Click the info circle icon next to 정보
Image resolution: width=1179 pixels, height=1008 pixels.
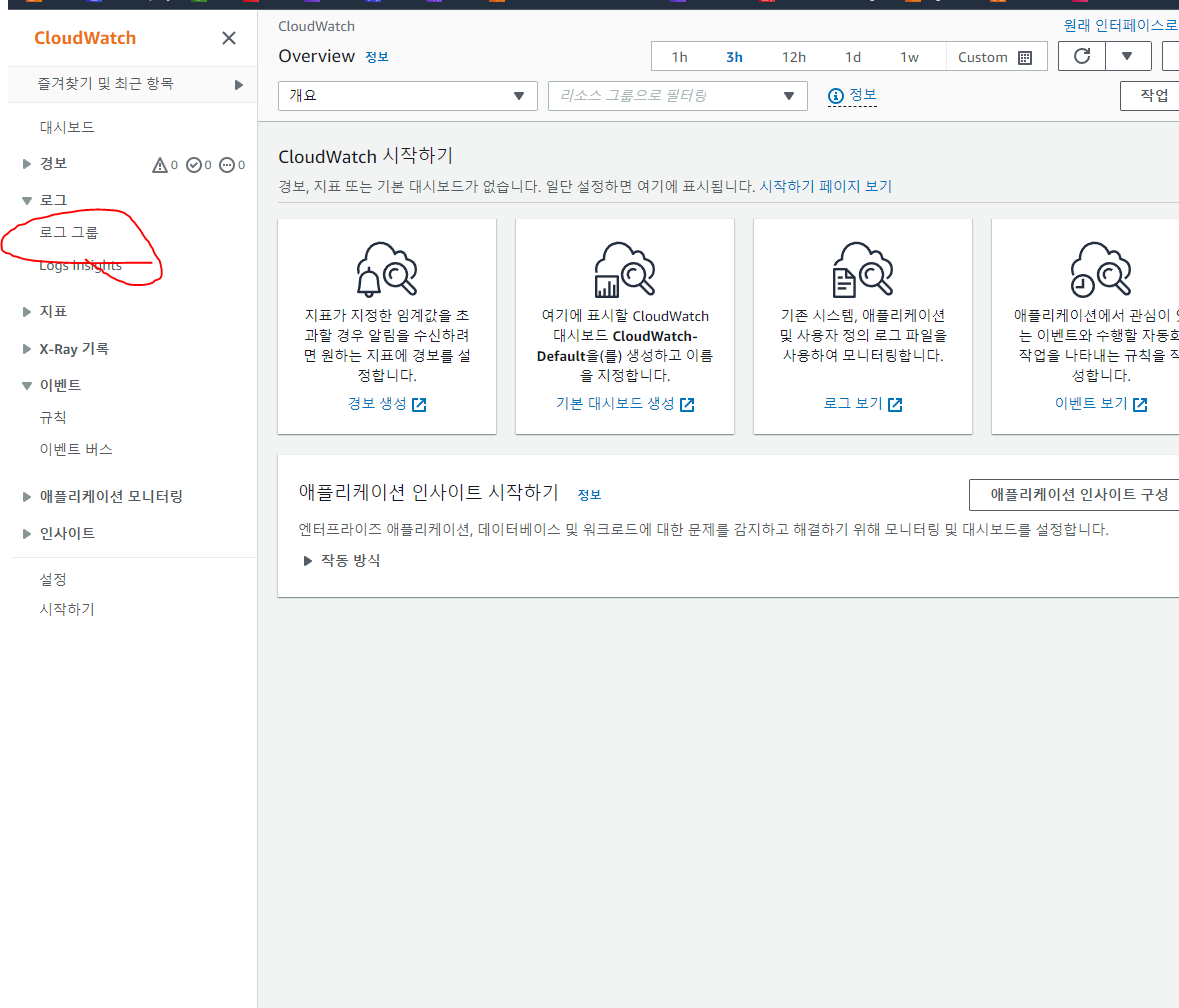click(835, 95)
